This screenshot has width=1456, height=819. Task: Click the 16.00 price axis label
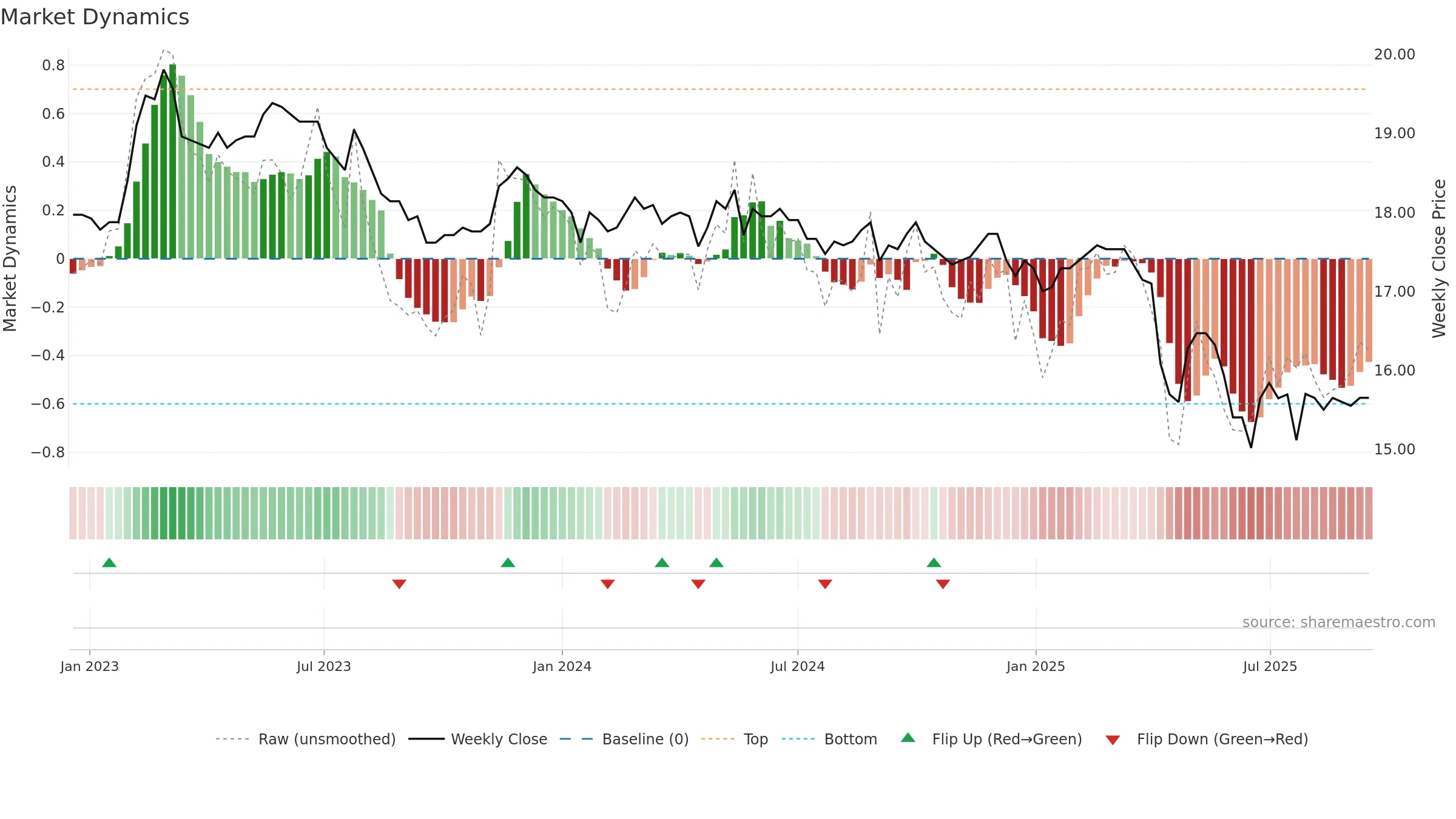[1395, 371]
